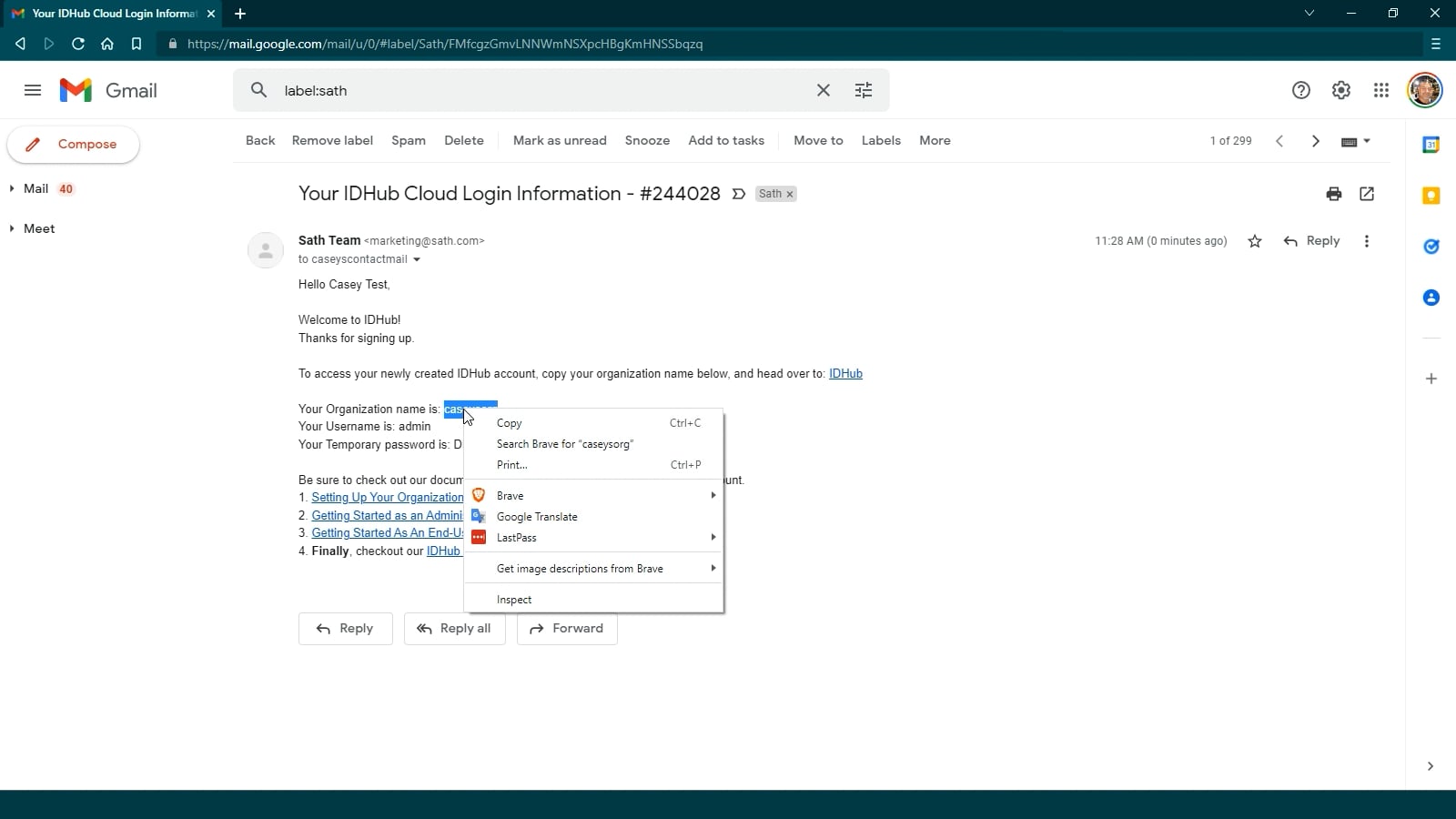Get add-ons with the plus icon

pyautogui.click(x=1431, y=379)
